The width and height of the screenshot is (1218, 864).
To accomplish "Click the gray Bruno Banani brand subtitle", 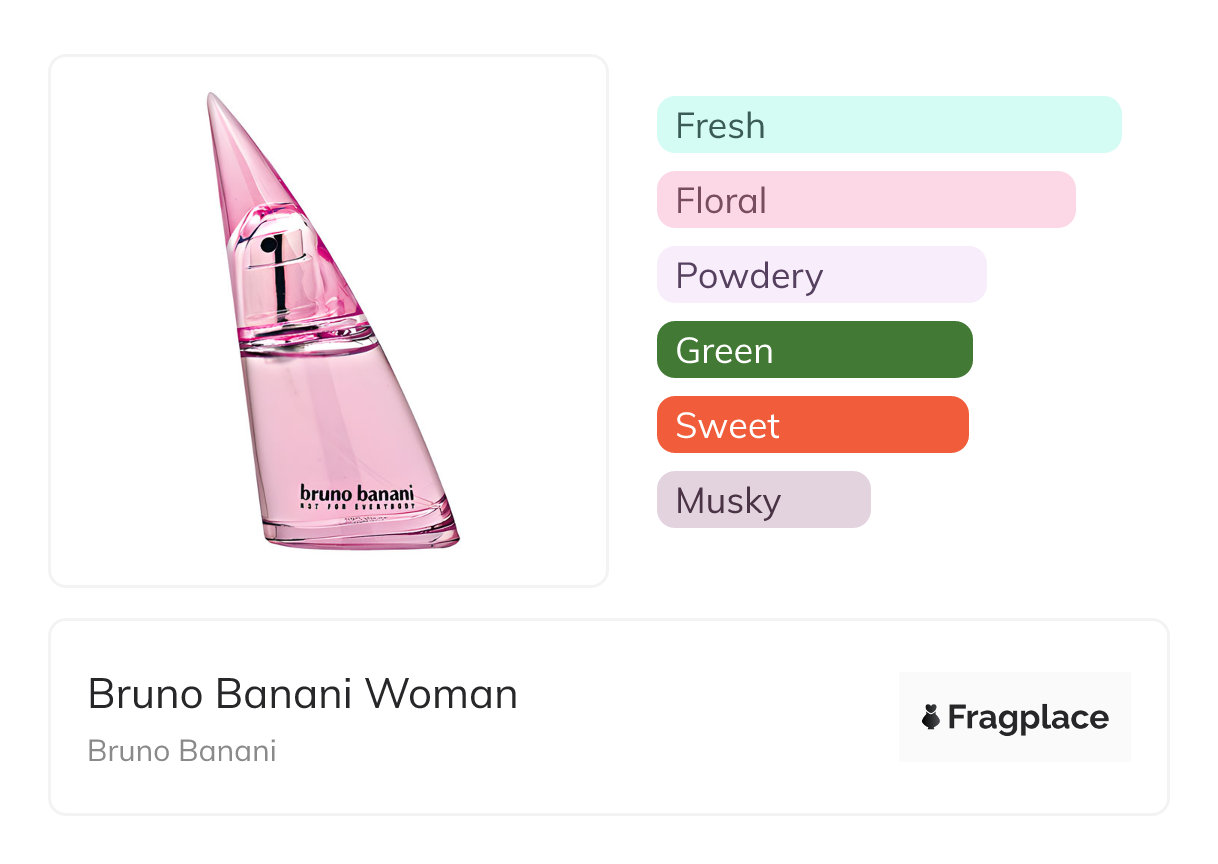I will pos(182,751).
